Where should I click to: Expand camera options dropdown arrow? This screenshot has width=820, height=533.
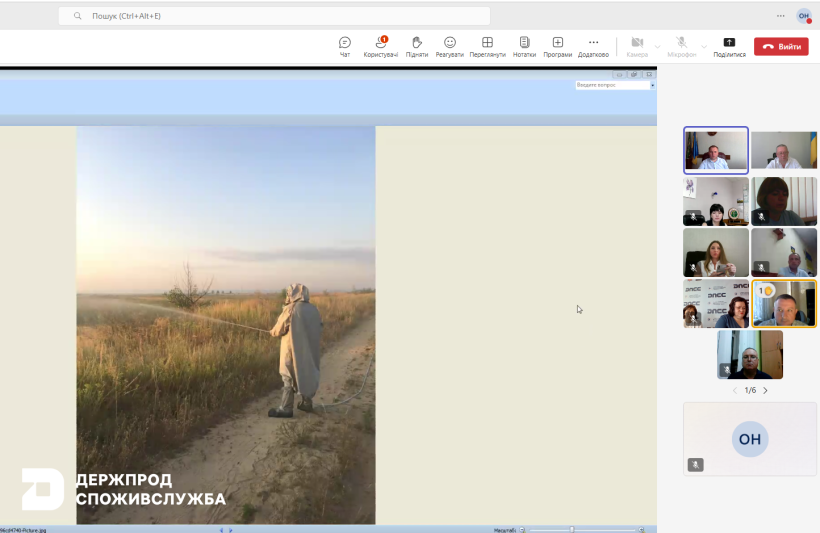(657, 46)
